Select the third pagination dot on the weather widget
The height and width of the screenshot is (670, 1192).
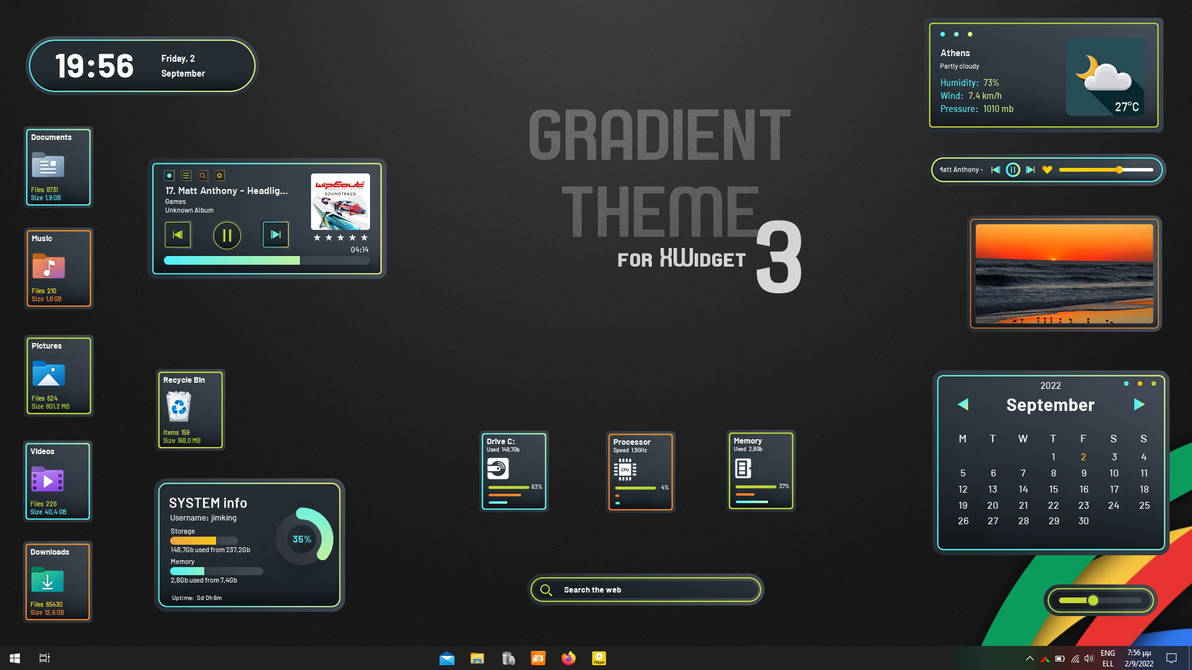(x=968, y=33)
